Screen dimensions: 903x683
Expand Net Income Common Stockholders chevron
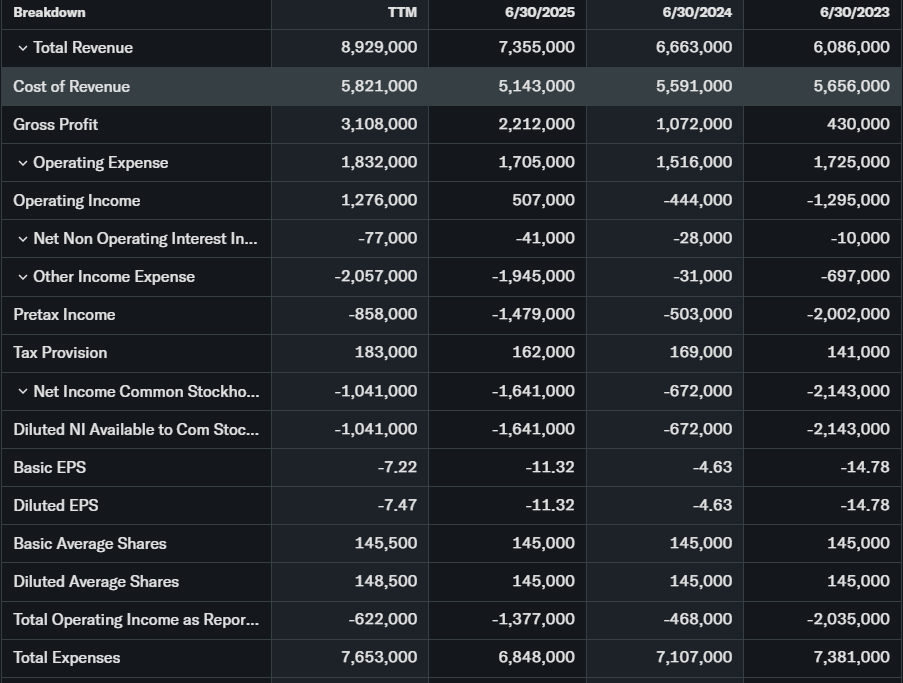(22, 391)
